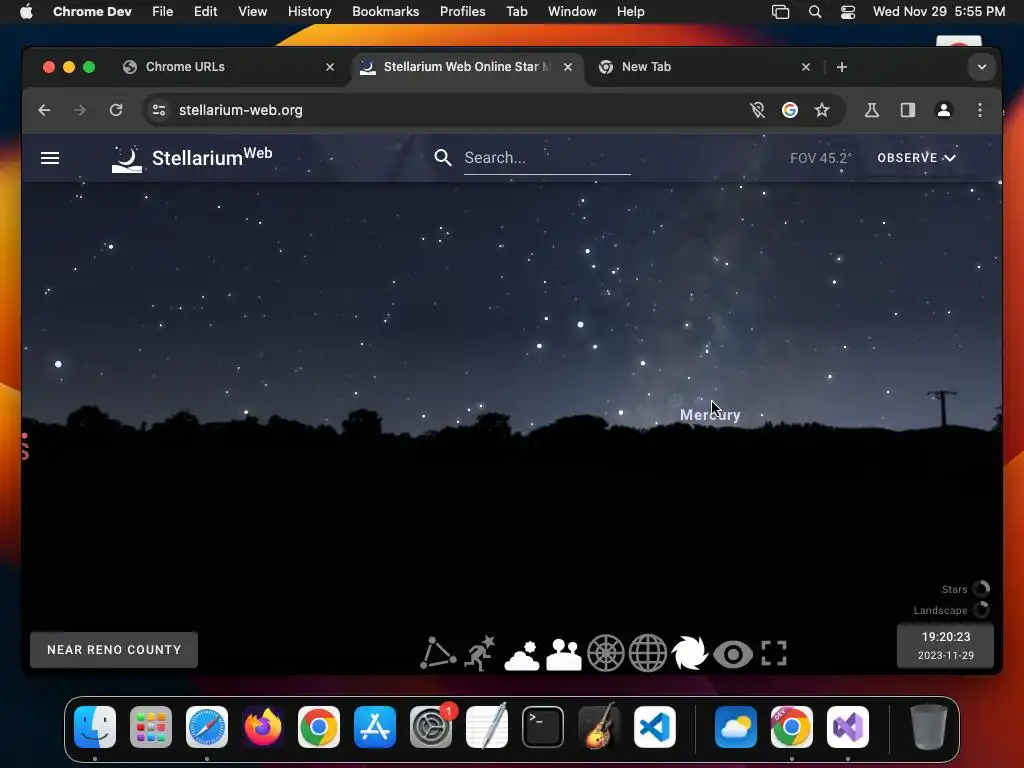The height and width of the screenshot is (768, 1024).
Task: Enter fullscreen with the corner-brackets icon
Action: click(x=774, y=653)
